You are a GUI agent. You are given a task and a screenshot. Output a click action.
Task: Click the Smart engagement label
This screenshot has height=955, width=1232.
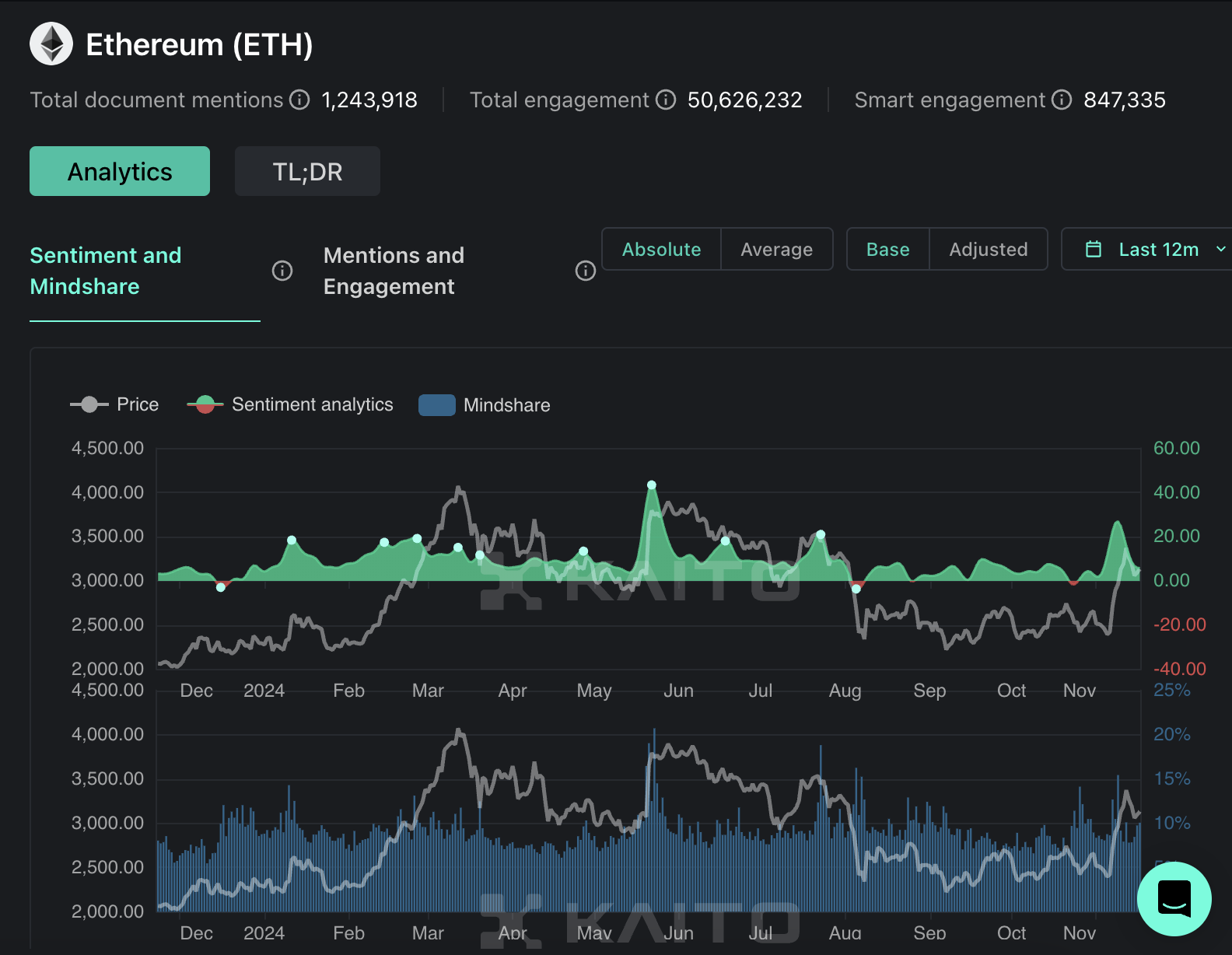click(x=950, y=100)
